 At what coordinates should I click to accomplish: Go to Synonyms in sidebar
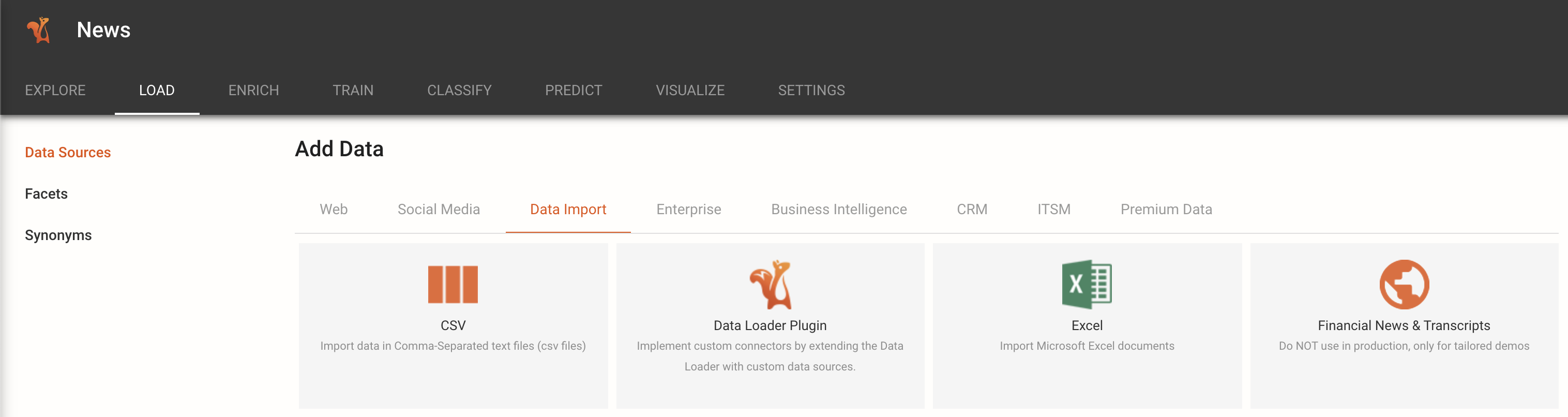coord(58,235)
